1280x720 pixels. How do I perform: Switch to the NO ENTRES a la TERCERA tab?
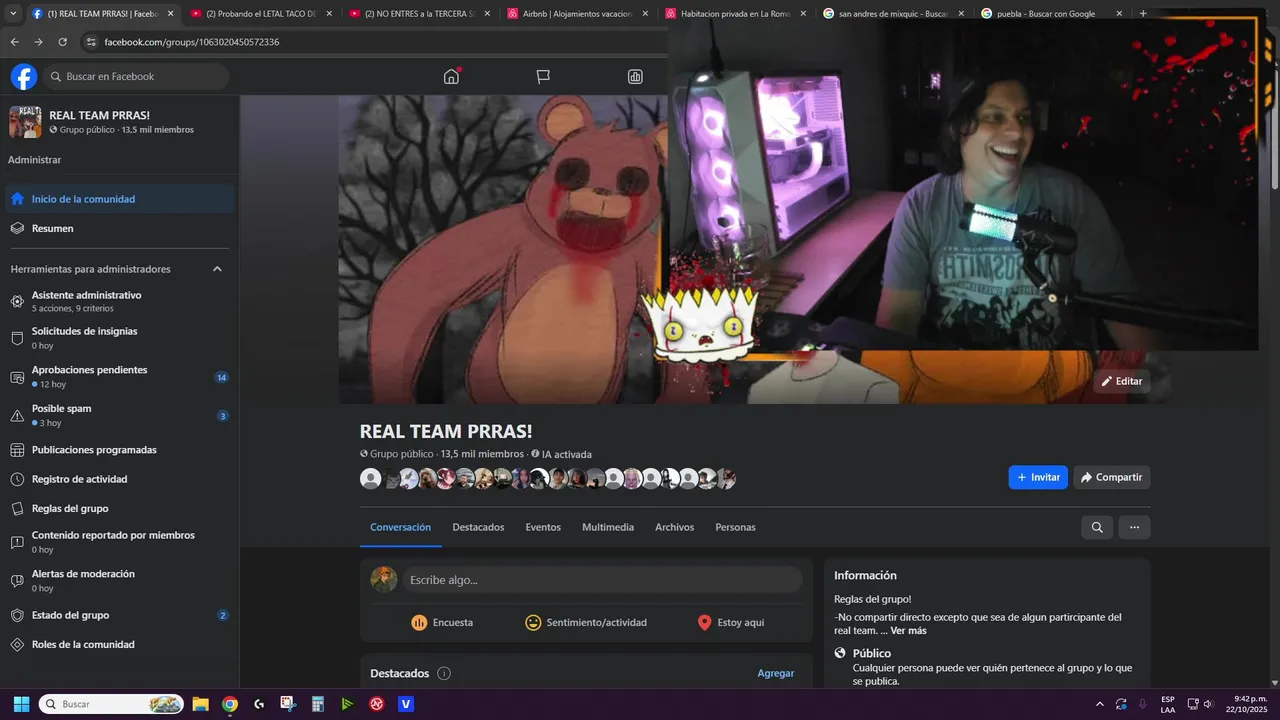point(418,14)
